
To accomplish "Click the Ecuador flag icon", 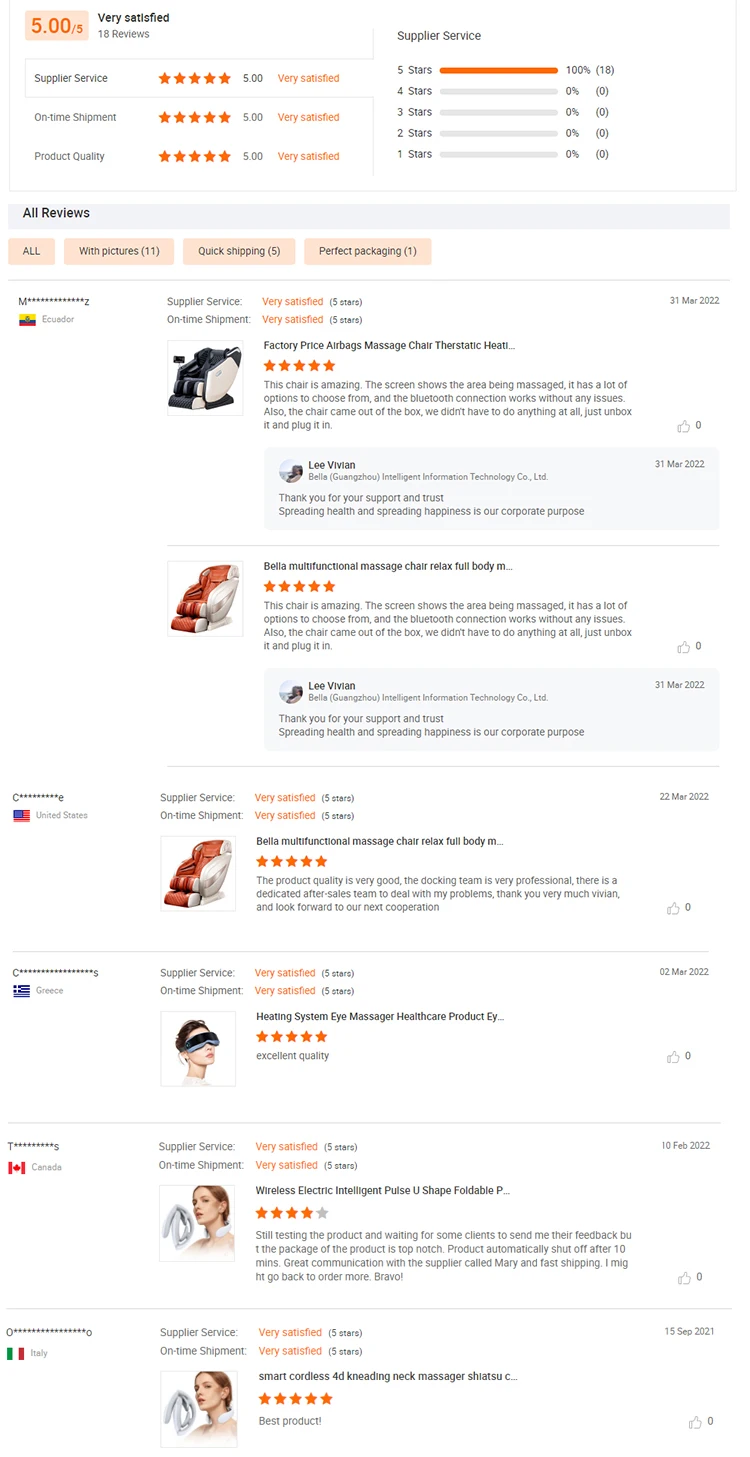I will pos(27,320).
